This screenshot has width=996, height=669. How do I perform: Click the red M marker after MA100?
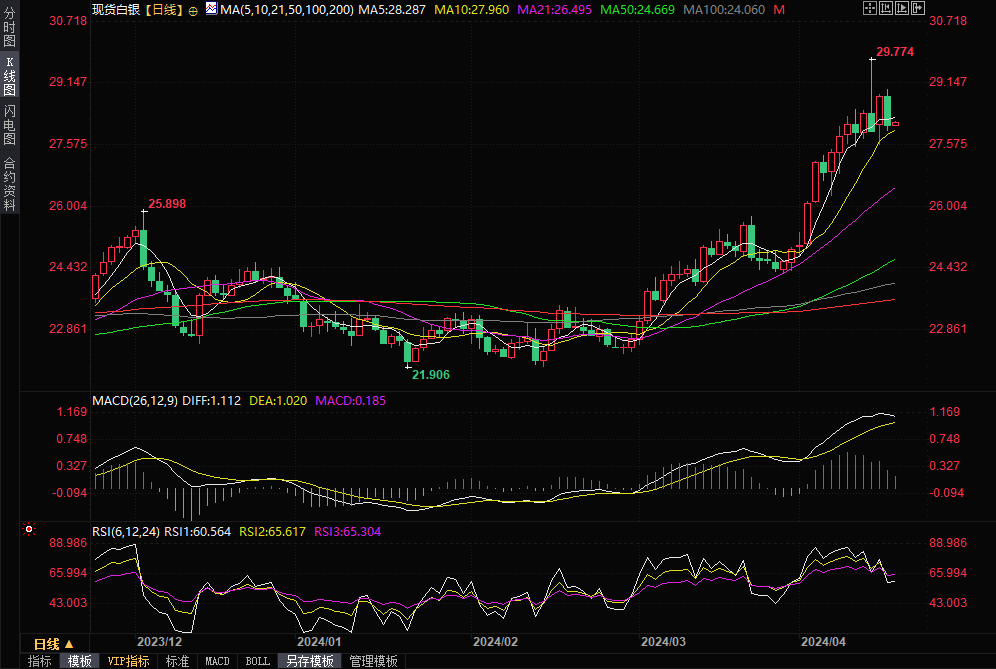(x=779, y=9)
